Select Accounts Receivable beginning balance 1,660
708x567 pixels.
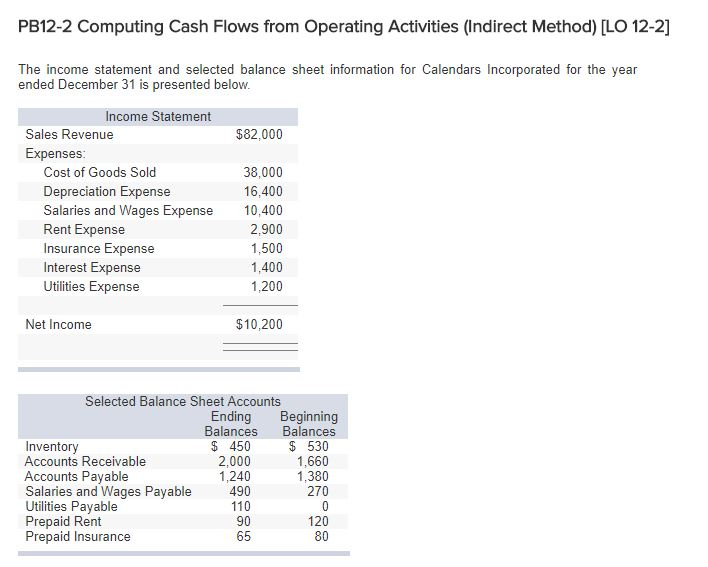(312, 461)
